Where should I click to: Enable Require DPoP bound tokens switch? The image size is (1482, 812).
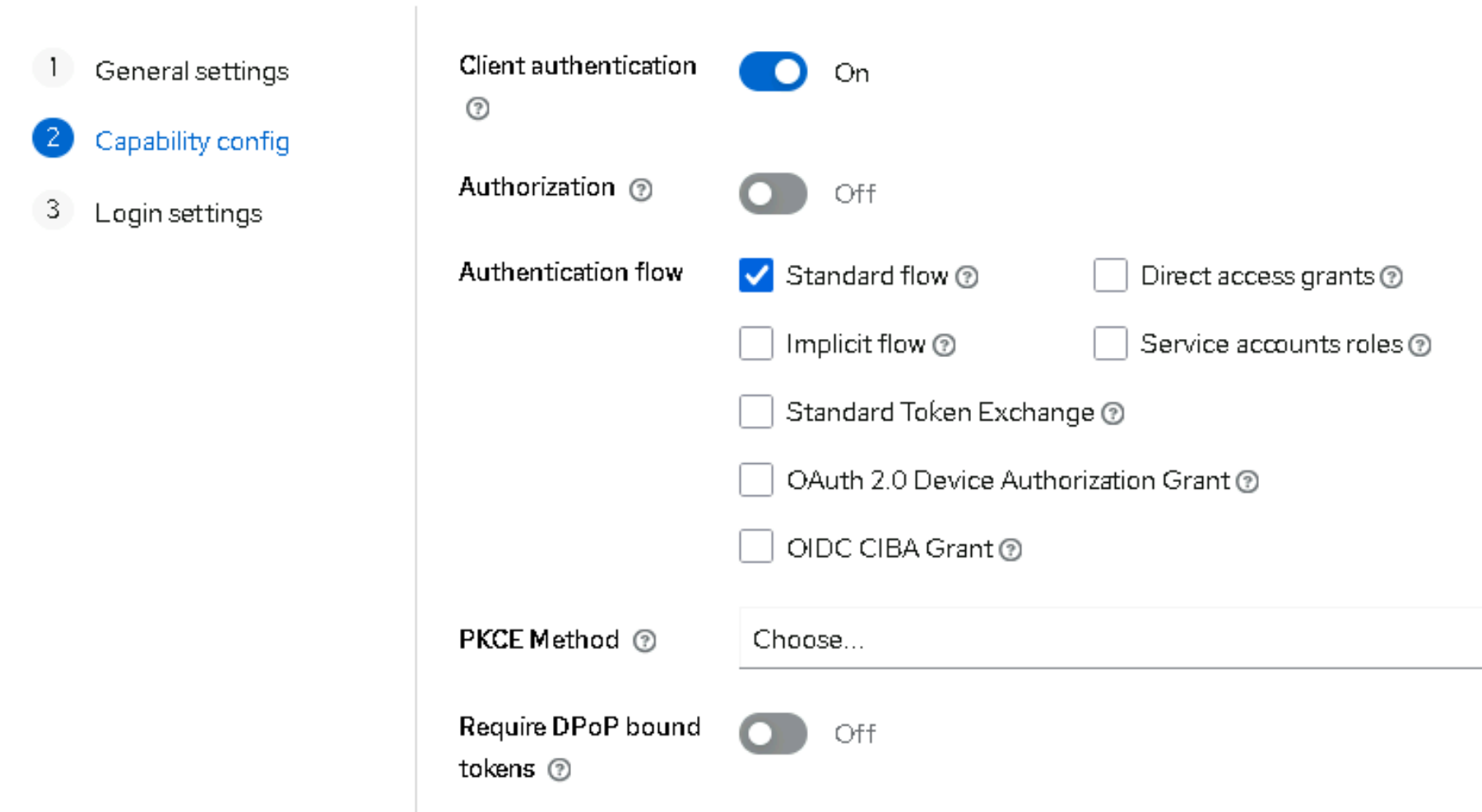(x=773, y=734)
